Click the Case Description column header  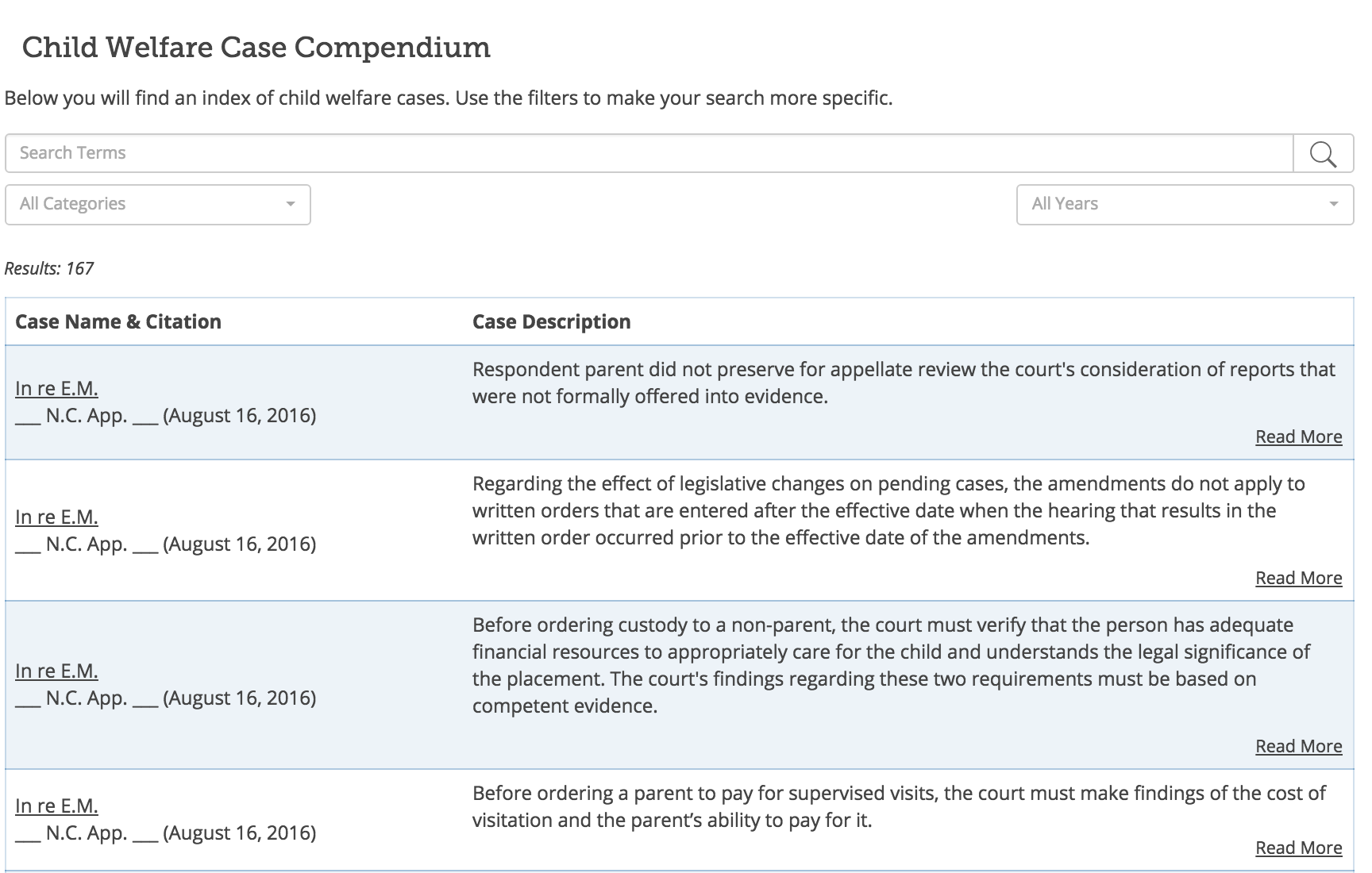[551, 322]
